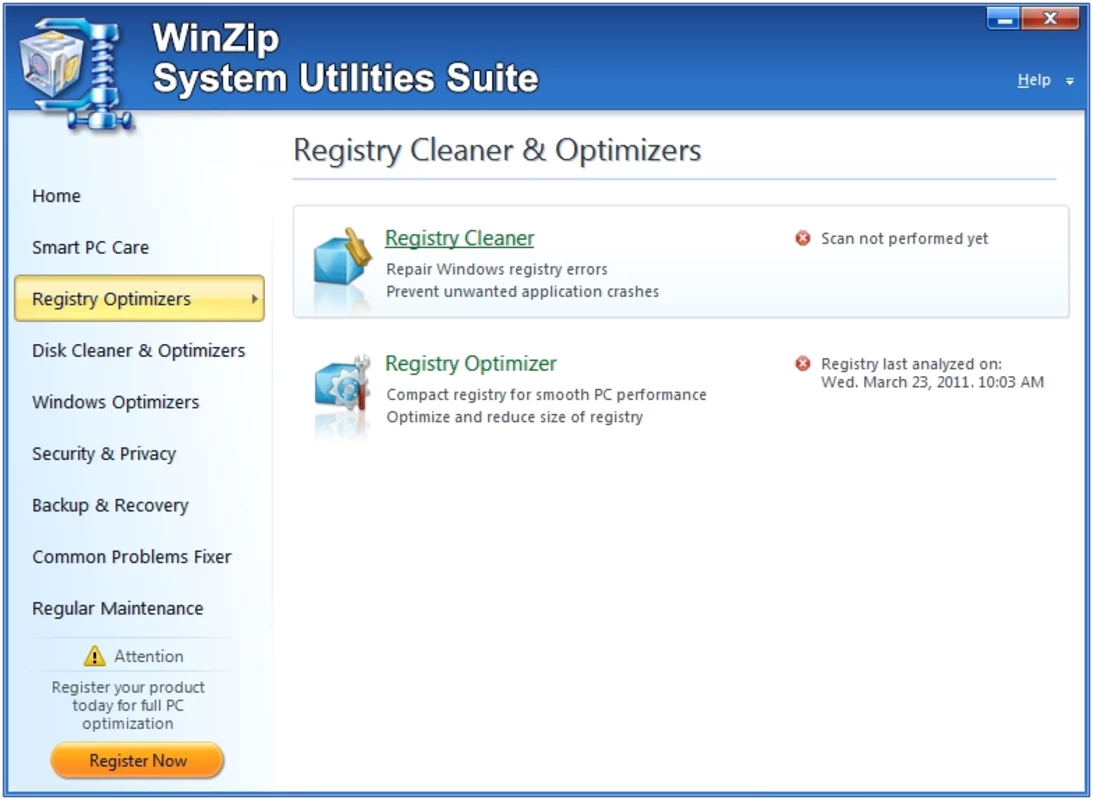Open the Help menu
Viewport: 1093px width, 800px height.
click(1034, 80)
